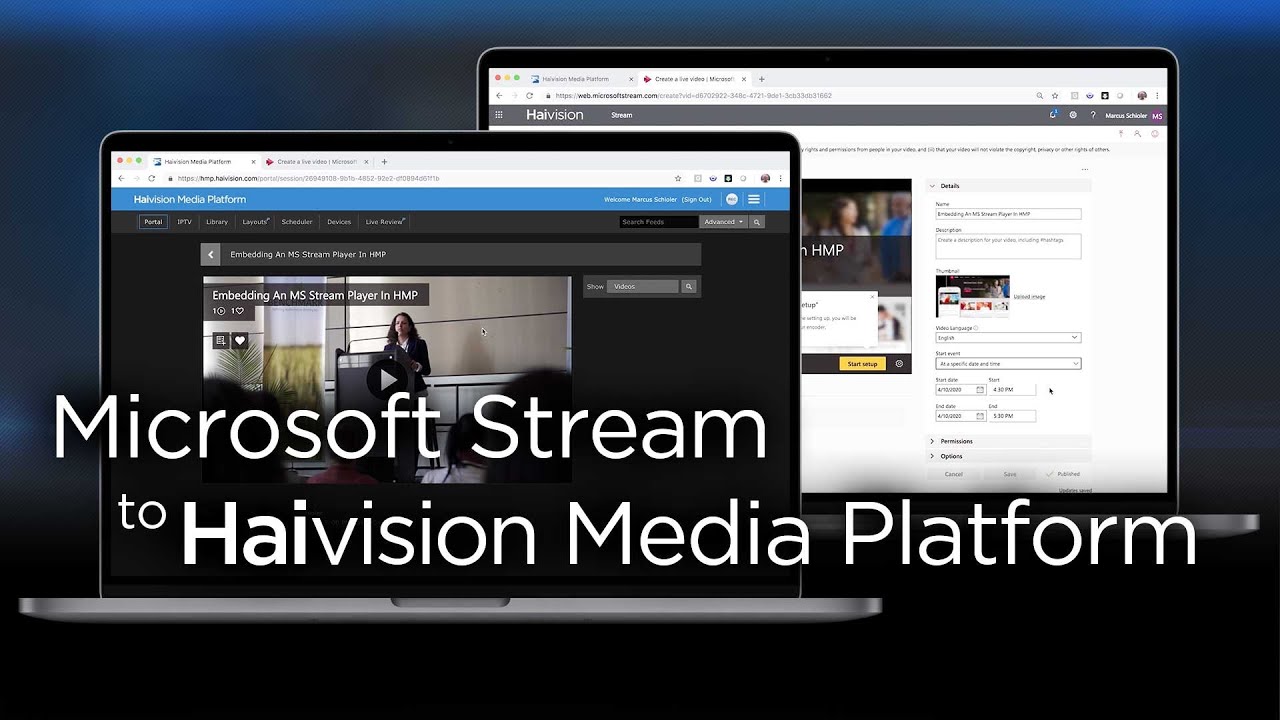Click the Sign Out link
This screenshot has width=1280, height=720.
point(697,199)
